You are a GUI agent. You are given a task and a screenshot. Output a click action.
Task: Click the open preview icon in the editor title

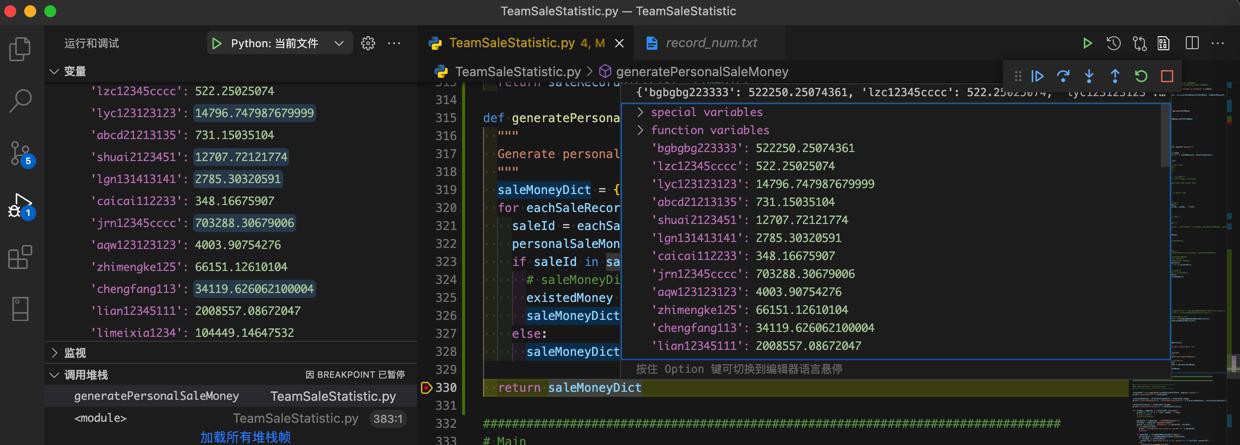point(1164,43)
